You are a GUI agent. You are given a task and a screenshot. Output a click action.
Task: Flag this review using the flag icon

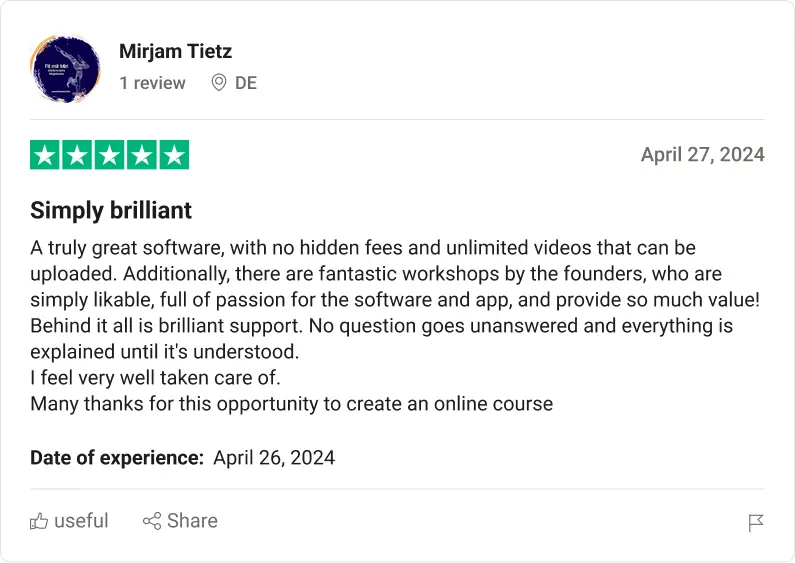point(756,523)
